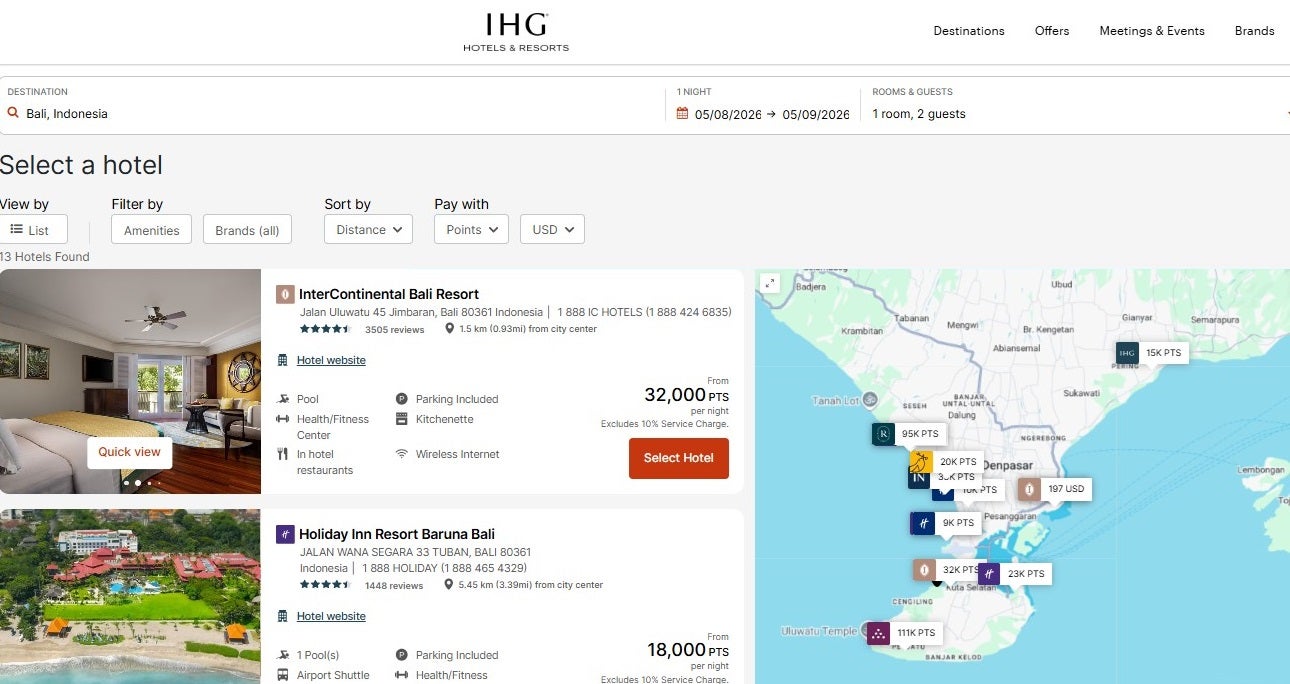Open the USD currency dropdown

pos(552,229)
